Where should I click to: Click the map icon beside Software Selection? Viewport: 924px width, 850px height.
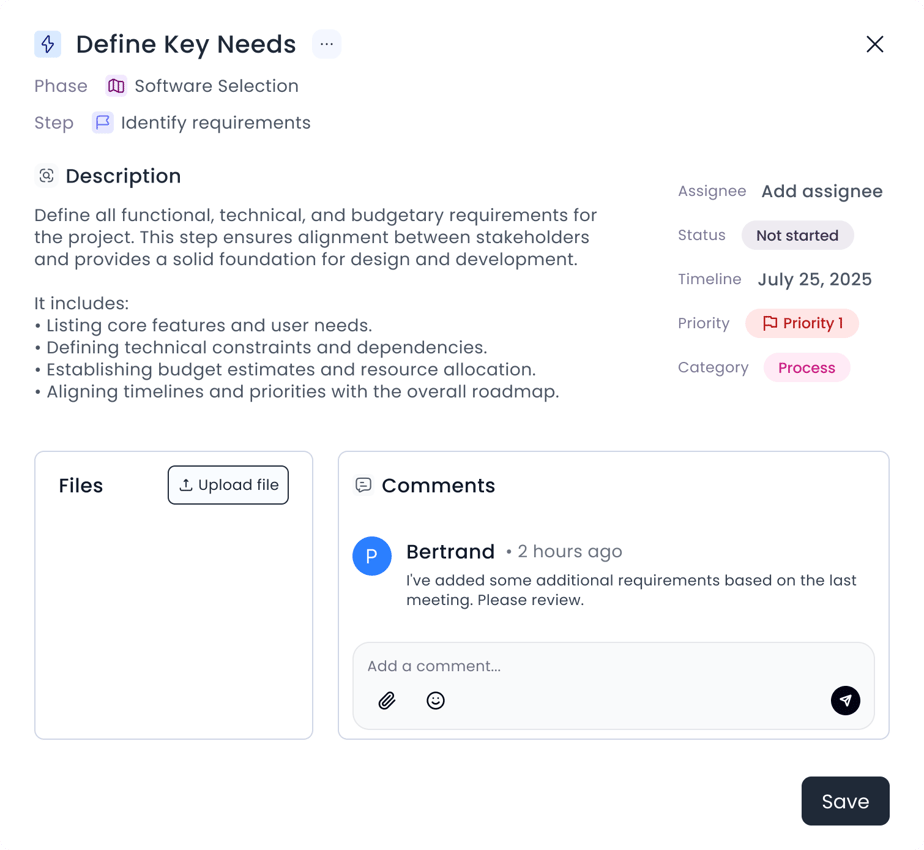pos(116,86)
